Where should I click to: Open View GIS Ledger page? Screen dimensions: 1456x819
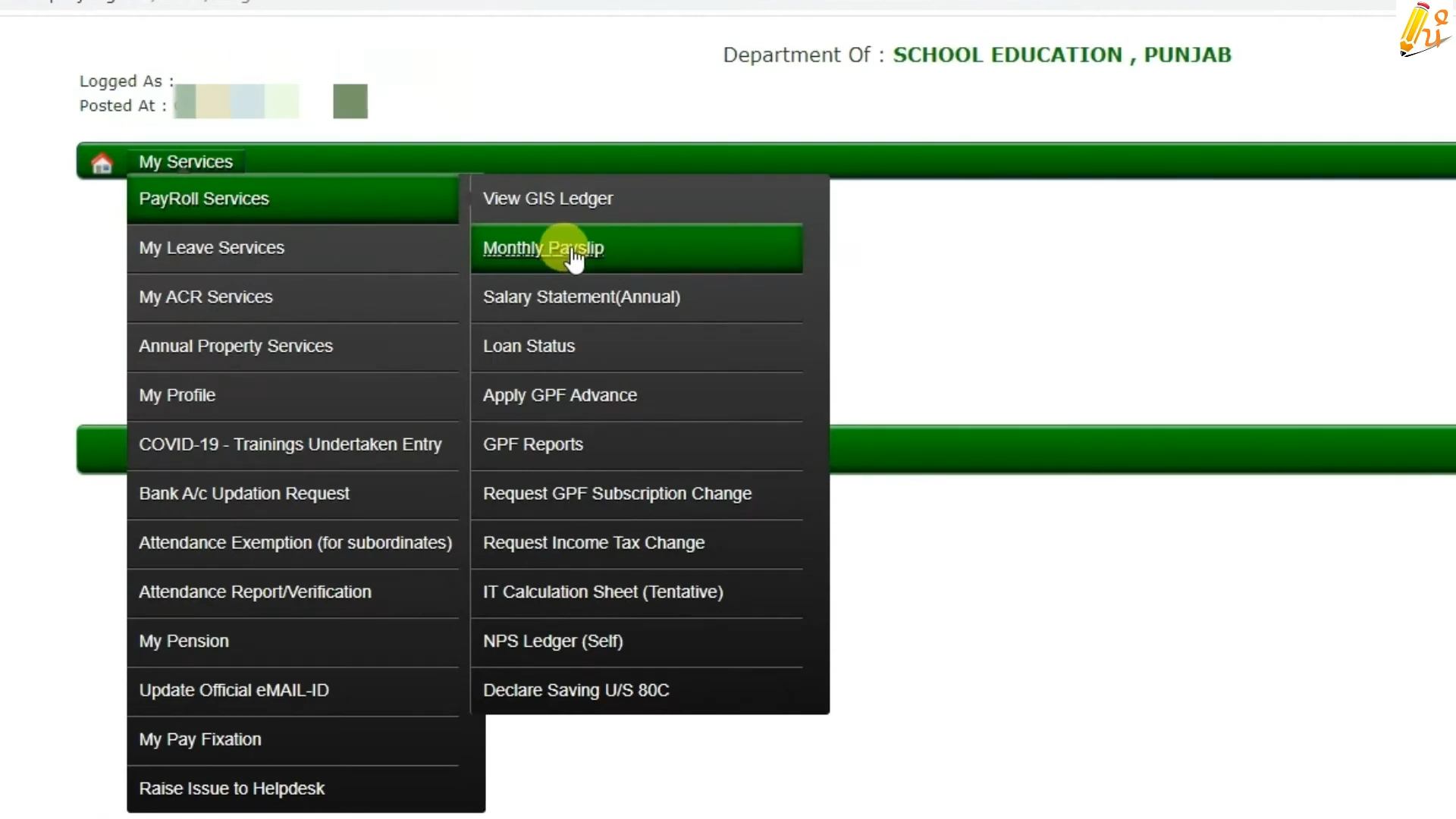[x=548, y=198]
